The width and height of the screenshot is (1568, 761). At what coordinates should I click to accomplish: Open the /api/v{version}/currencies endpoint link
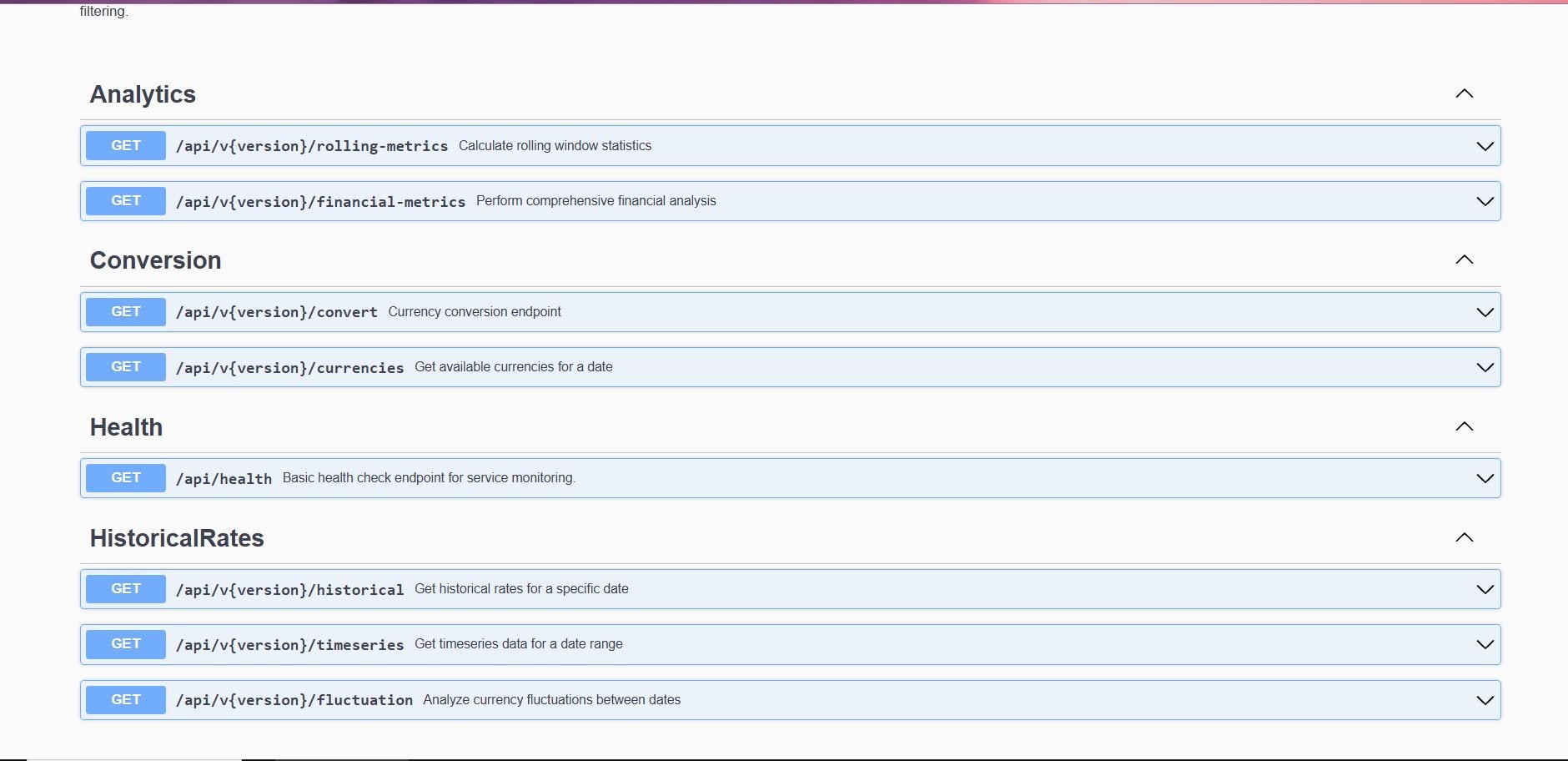tap(289, 367)
